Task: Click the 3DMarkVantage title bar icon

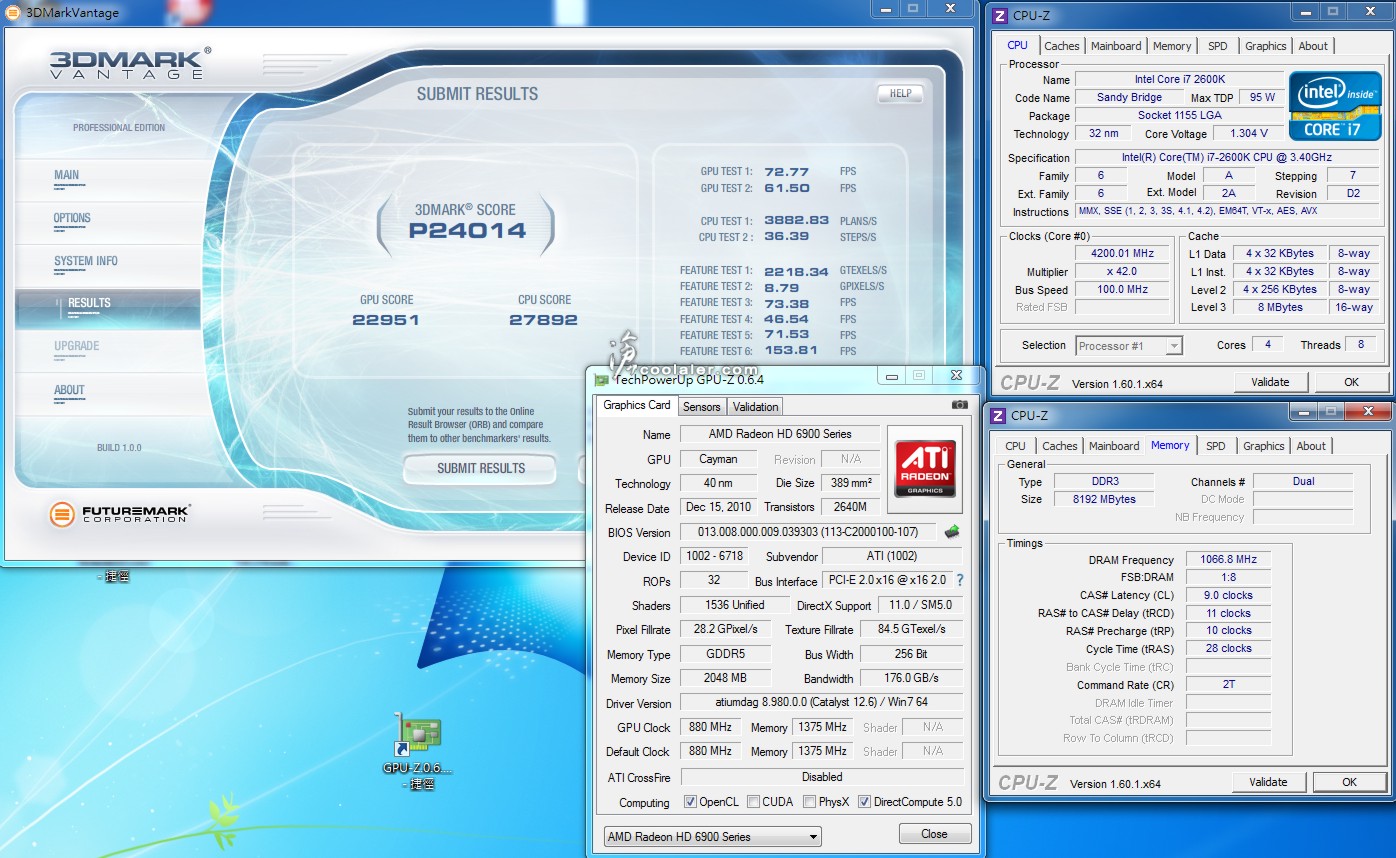Action: 13,12
